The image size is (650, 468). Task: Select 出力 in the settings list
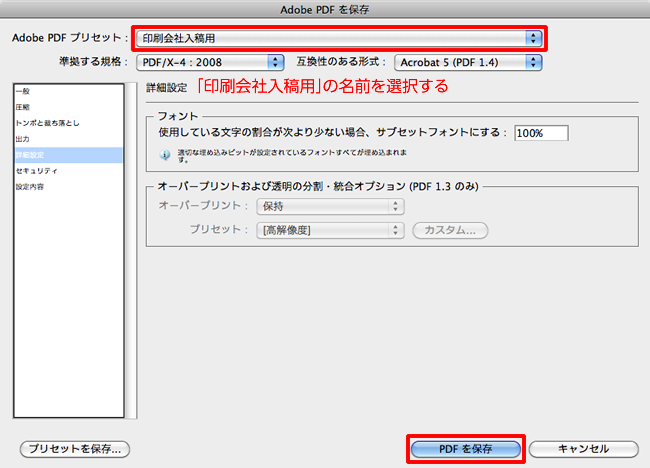pos(69,139)
